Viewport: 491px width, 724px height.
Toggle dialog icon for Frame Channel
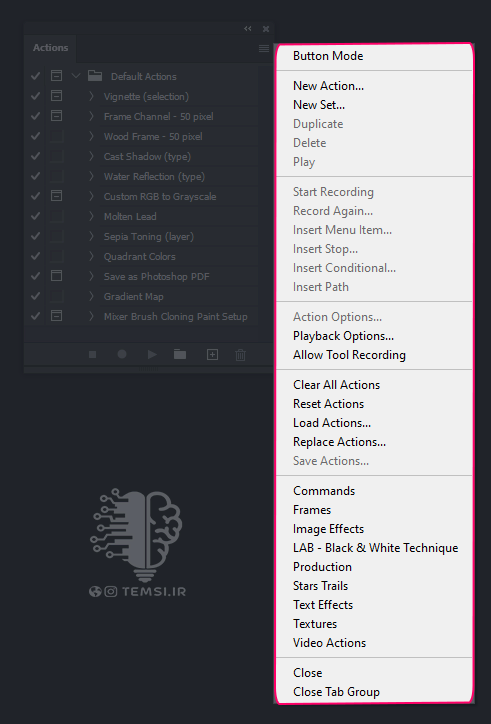click(x=56, y=116)
